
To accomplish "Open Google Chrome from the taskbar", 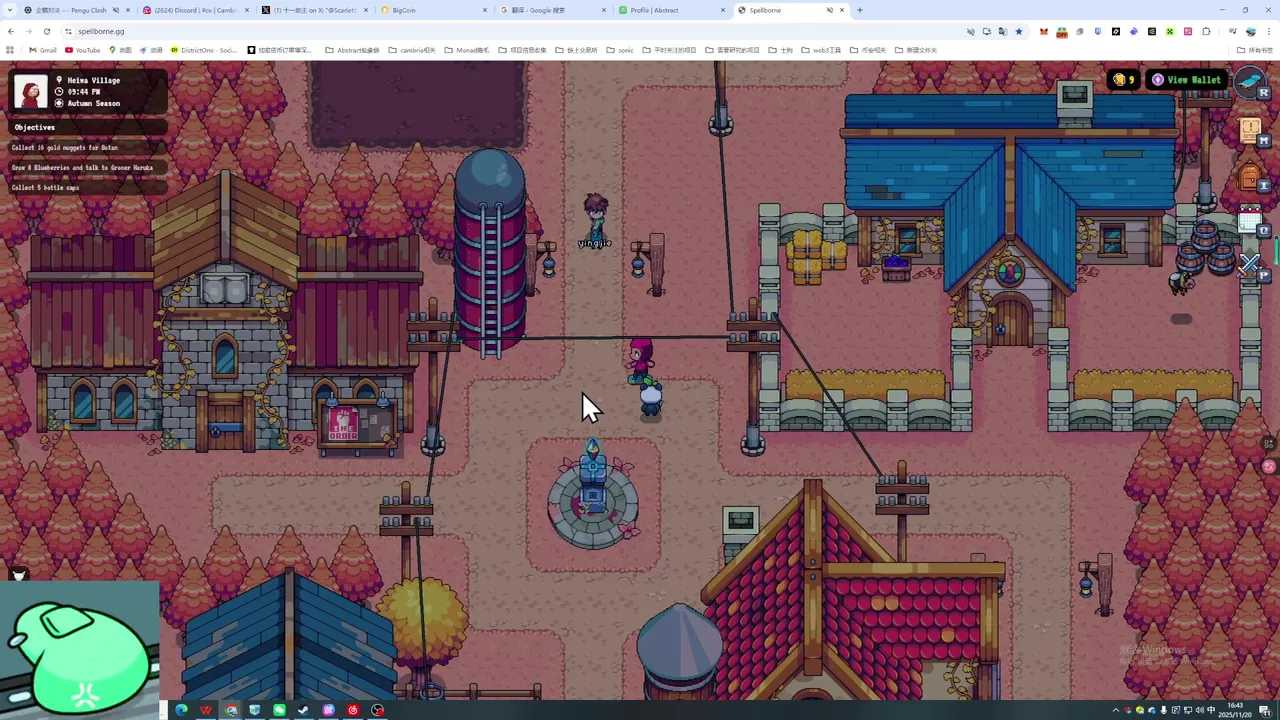I will pyautogui.click(x=230, y=710).
